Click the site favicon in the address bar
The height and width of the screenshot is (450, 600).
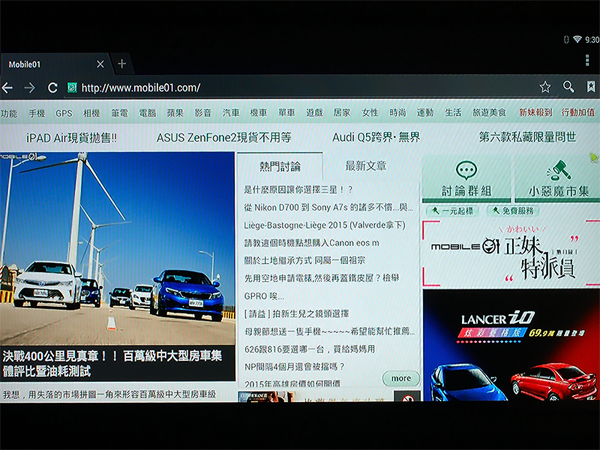(72, 88)
